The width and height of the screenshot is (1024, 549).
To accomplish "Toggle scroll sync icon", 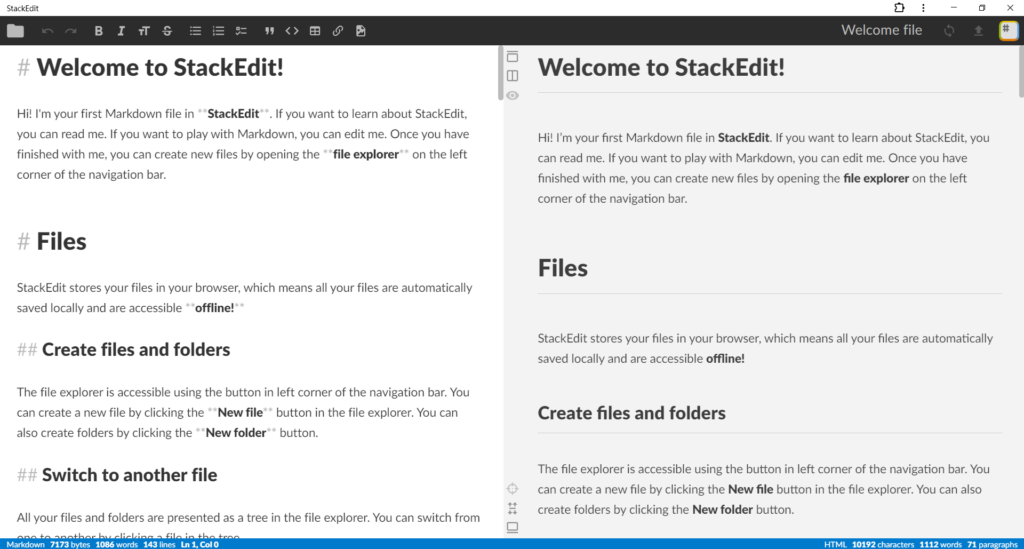I will coord(513,508).
